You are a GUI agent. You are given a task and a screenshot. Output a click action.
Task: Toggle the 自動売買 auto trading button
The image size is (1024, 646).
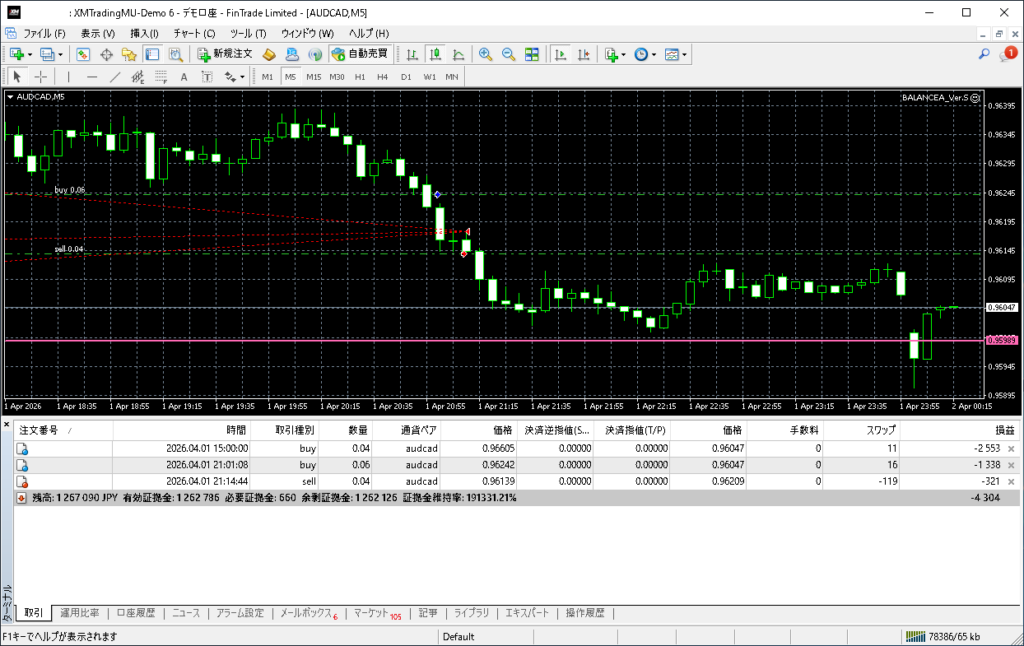359,54
